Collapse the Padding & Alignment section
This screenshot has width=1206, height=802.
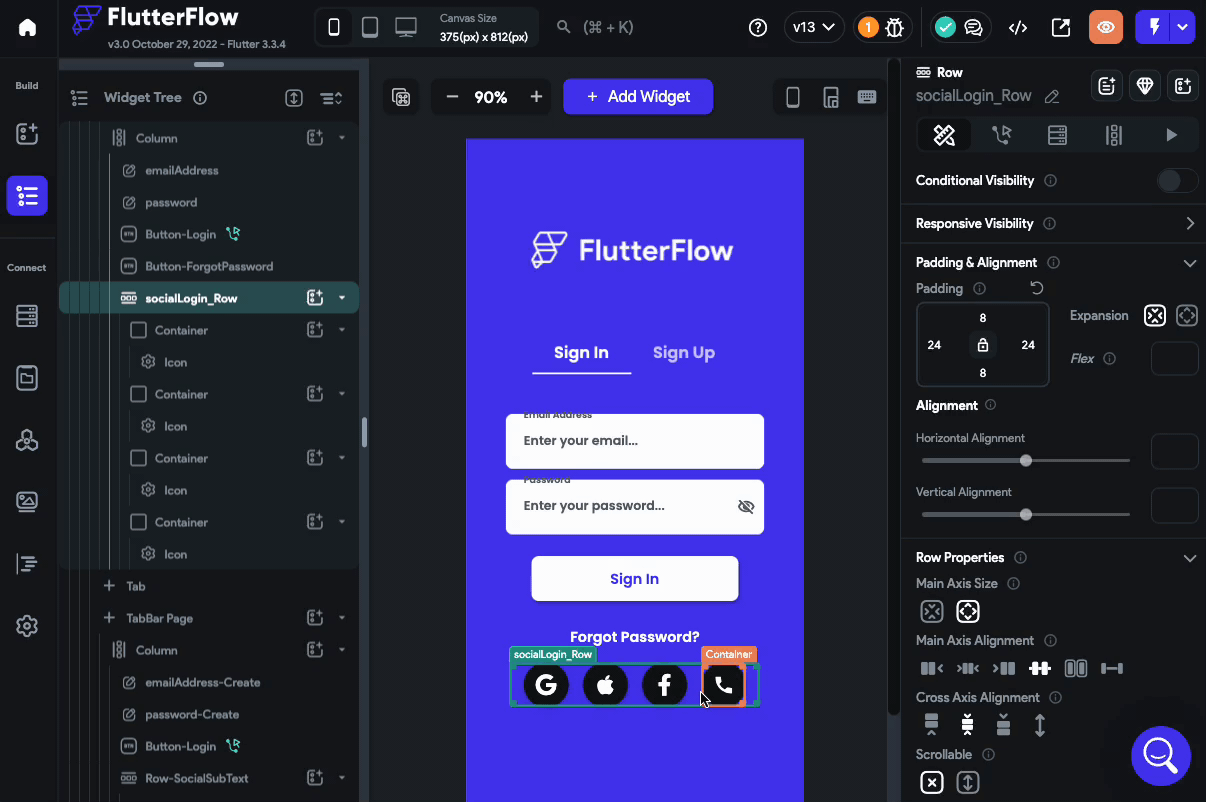tap(1190, 263)
